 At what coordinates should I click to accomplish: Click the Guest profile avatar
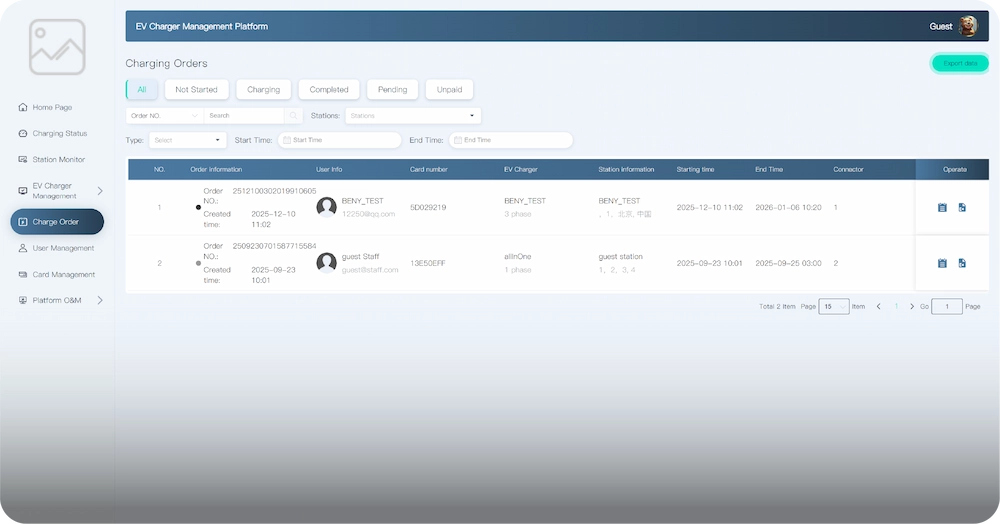(967, 26)
